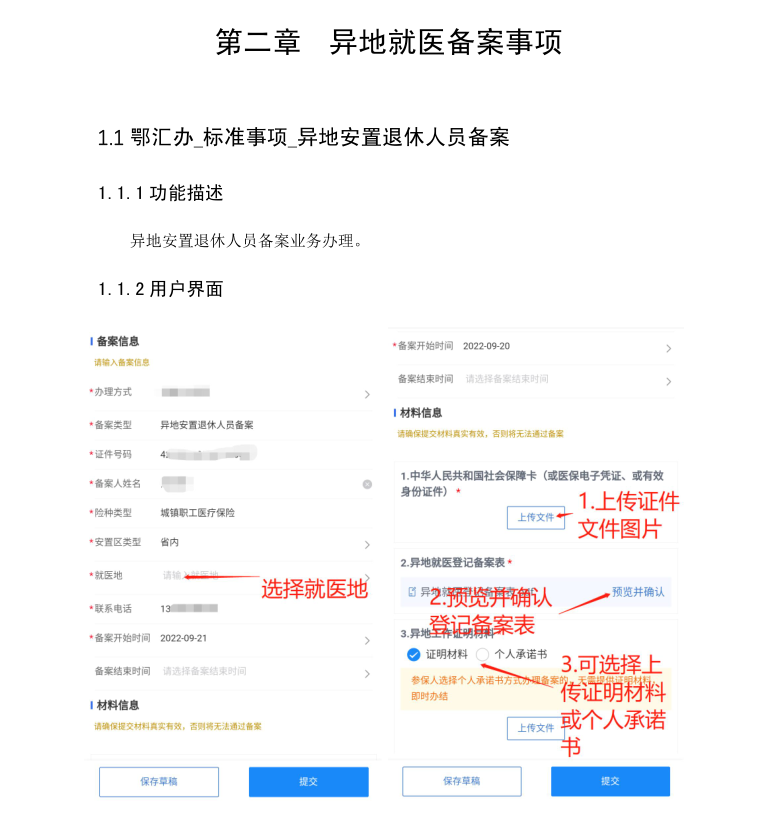Click the 证件号码 value field
Viewport: 778px width, 820px height.
coord(208,453)
